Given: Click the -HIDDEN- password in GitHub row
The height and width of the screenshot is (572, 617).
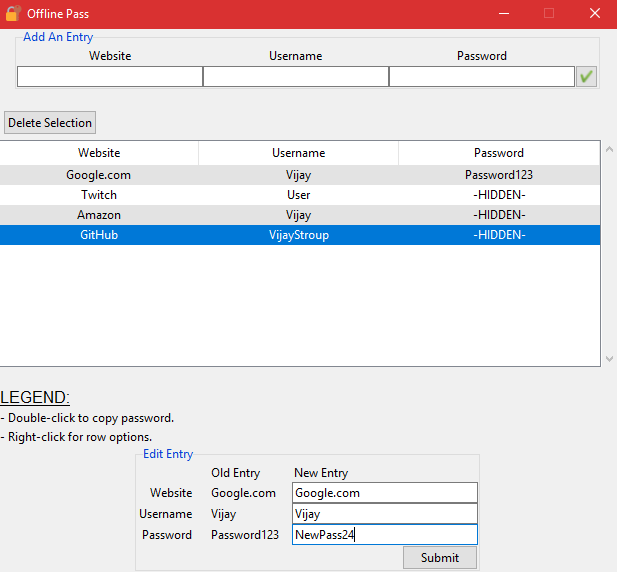Looking at the screenshot, I should [499, 235].
